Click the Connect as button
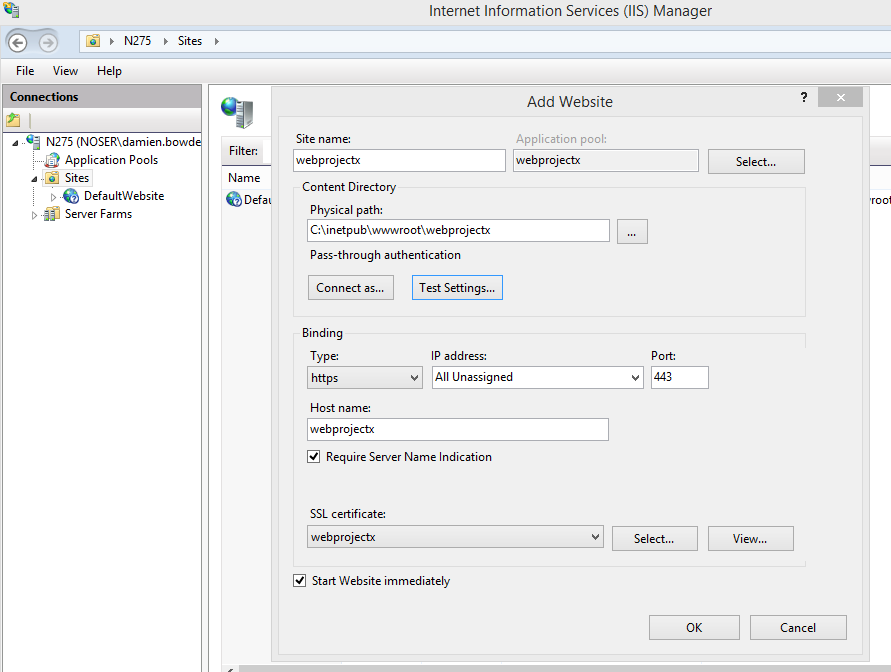This screenshot has height=672, width=891. point(350,288)
